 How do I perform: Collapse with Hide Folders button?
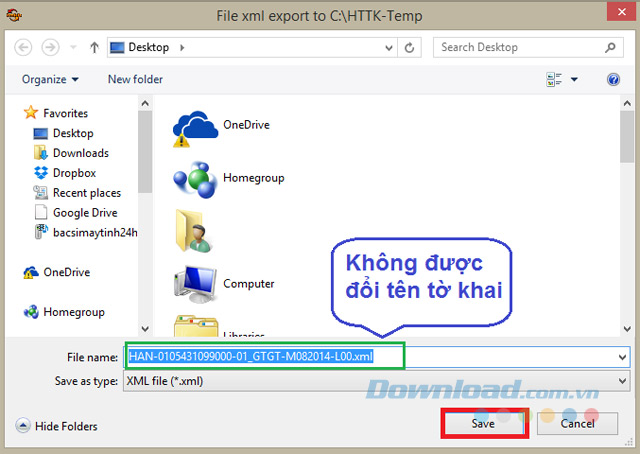tap(57, 426)
